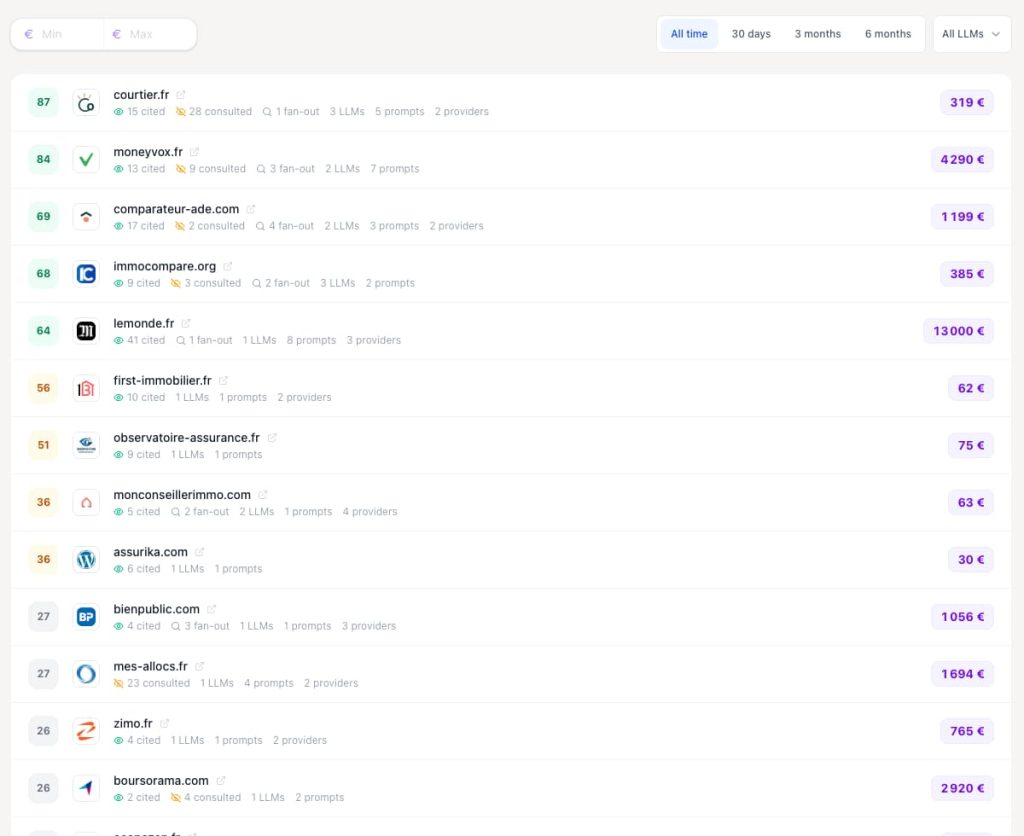The width and height of the screenshot is (1024, 836).
Task: Open the boursorama.com domain link
Action: tap(161, 780)
